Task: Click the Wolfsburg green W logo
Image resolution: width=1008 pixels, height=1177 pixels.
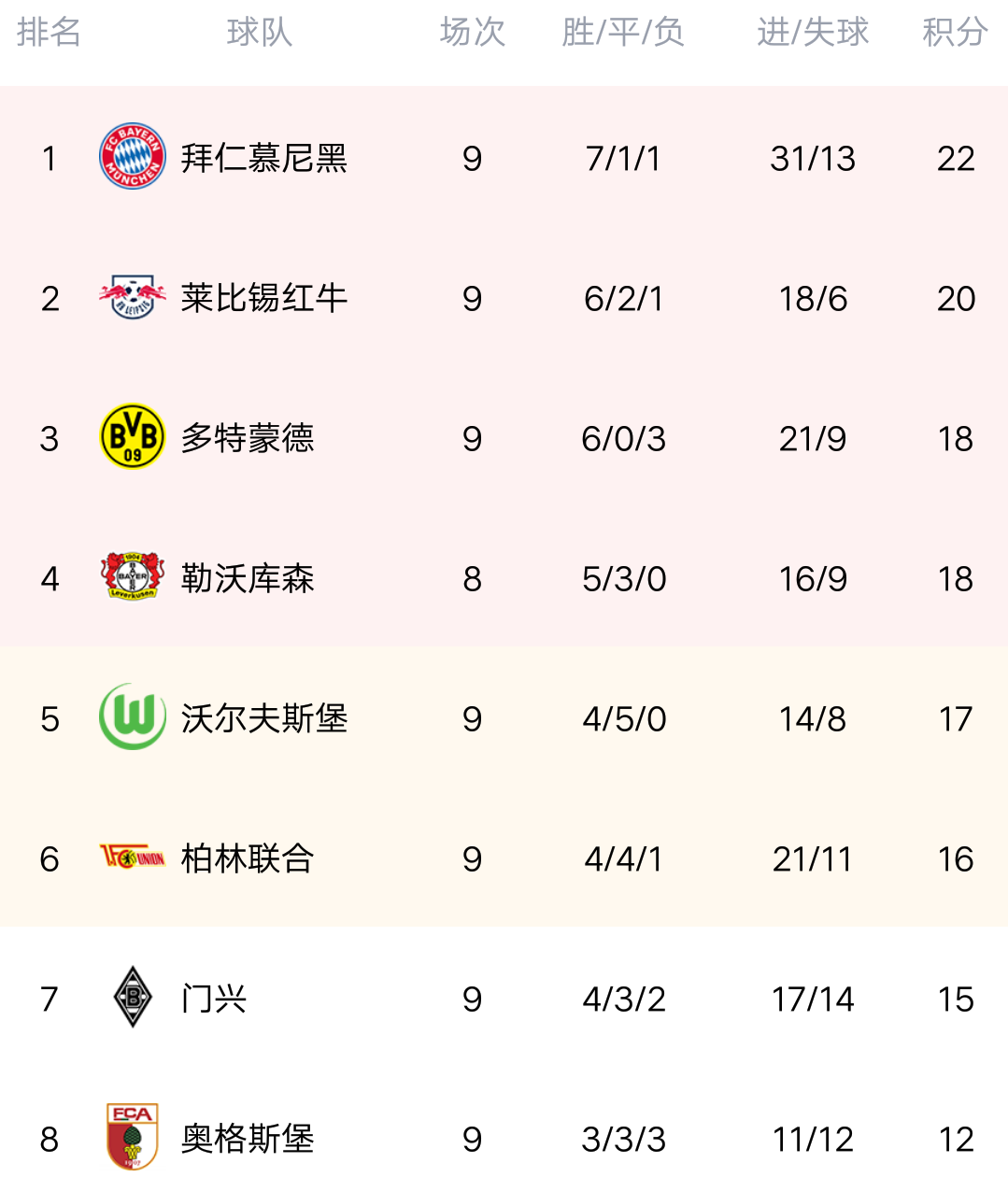Action: (133, 716)
